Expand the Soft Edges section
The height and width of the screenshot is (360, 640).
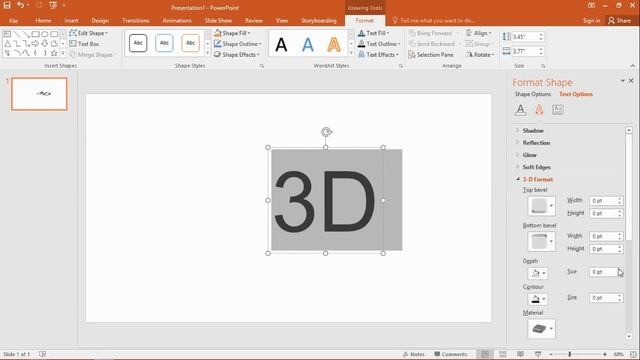click(536, 167)
